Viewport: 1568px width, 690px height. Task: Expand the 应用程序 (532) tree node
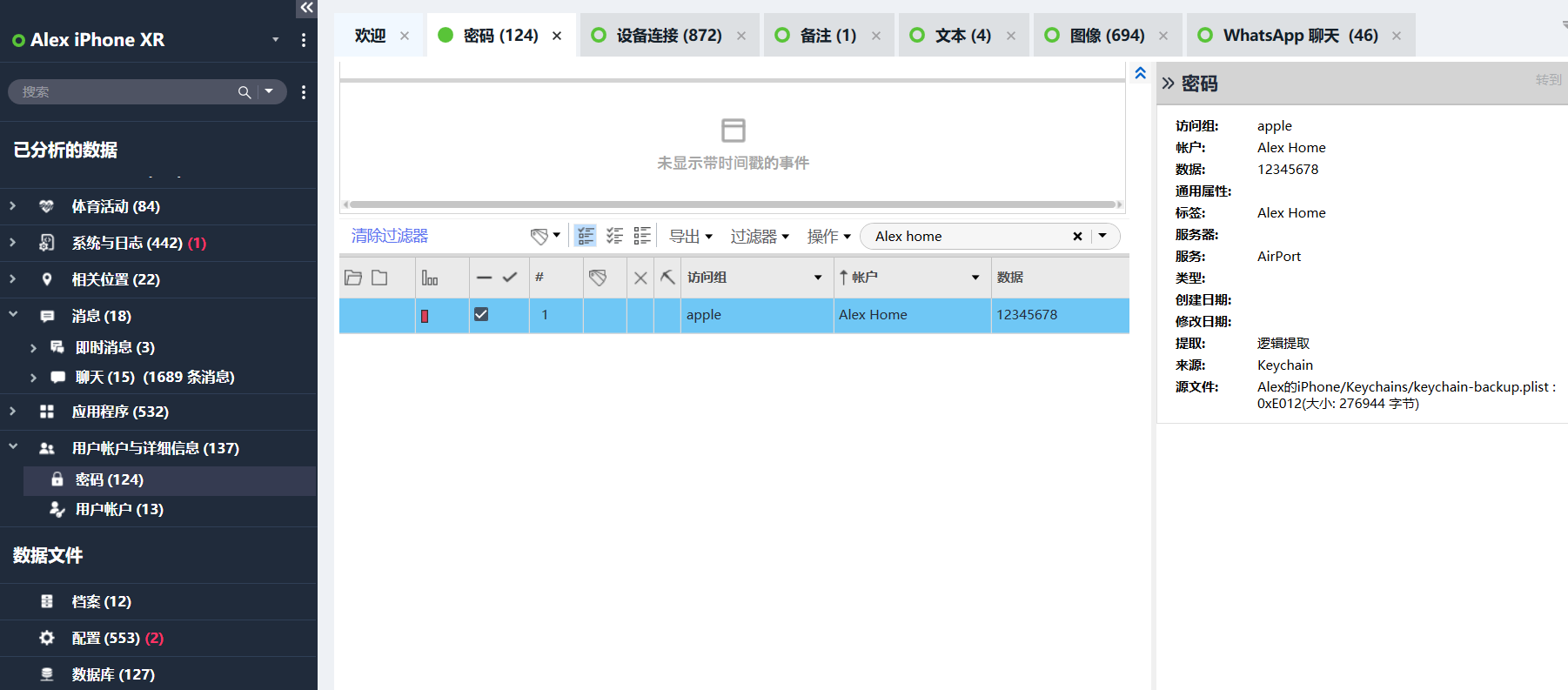pyautogui.click(x=13, y=412)
